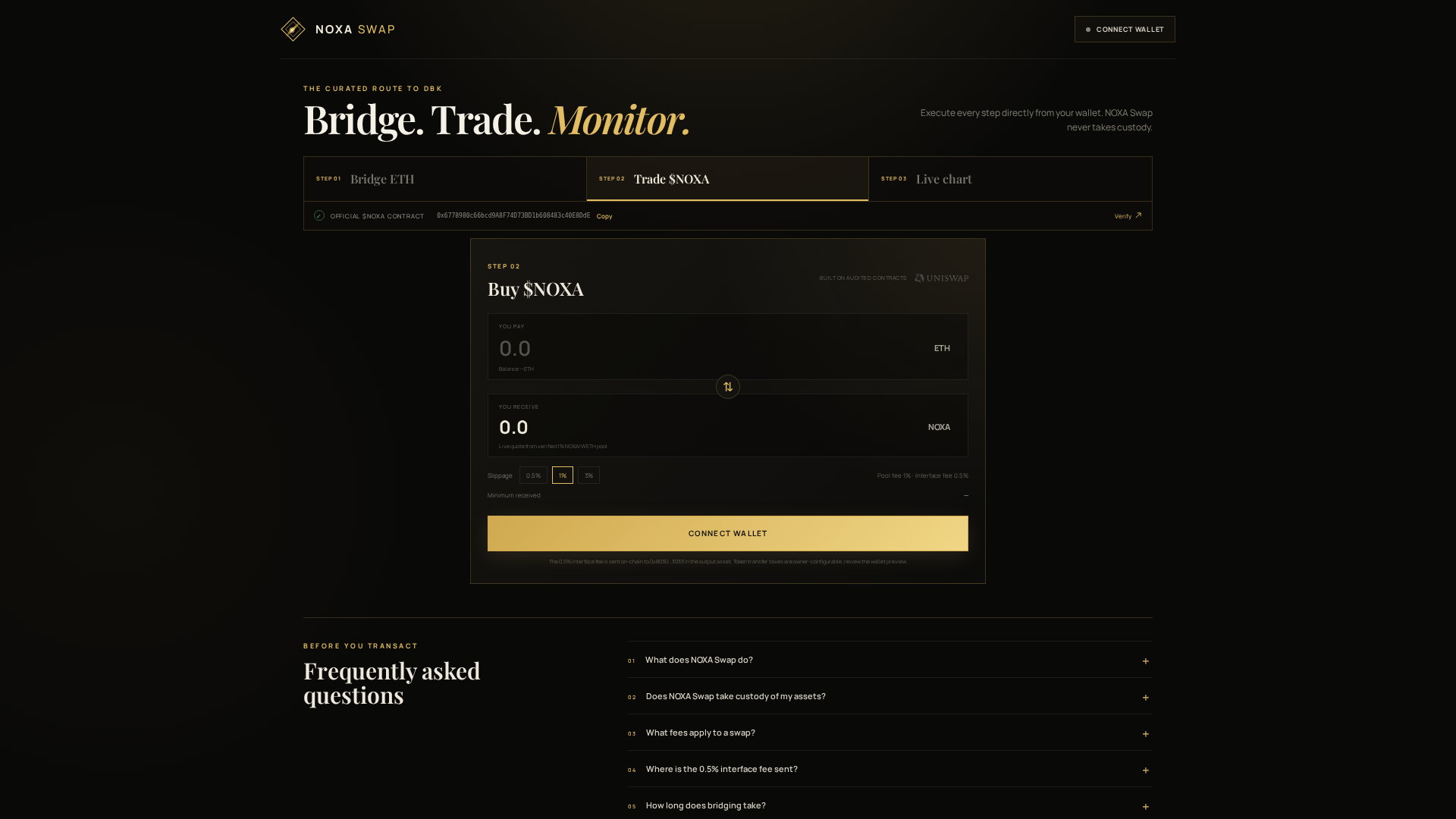
Task: Click the 'Buy $NOXA' heading
Action: coord(535,289)
